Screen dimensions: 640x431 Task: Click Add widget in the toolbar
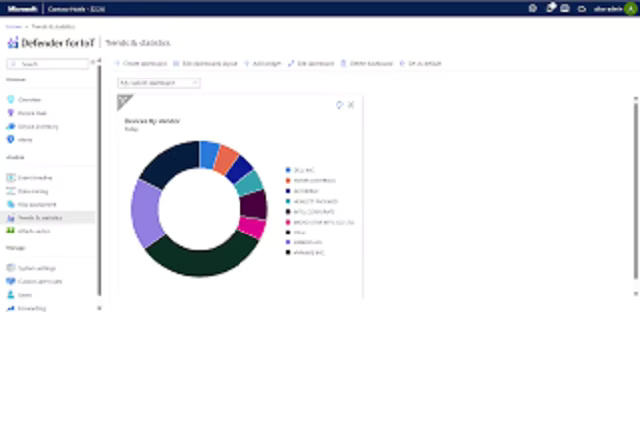coord(262,64)
